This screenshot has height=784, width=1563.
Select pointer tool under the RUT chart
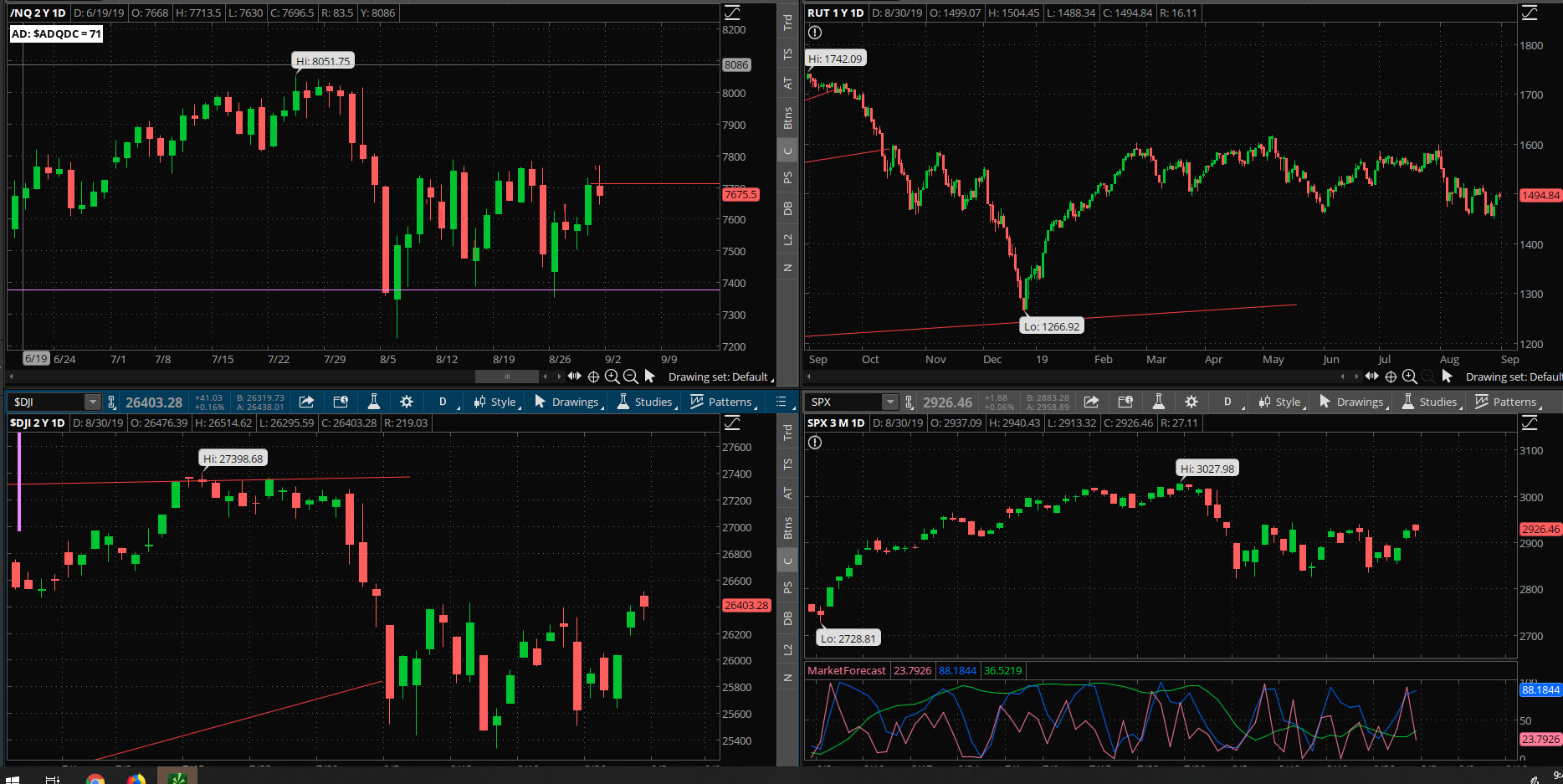tap(1448, 377)
